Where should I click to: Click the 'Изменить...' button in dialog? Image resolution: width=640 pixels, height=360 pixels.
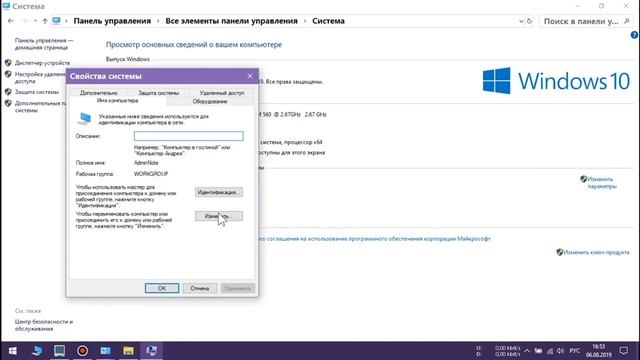point(219,216)
